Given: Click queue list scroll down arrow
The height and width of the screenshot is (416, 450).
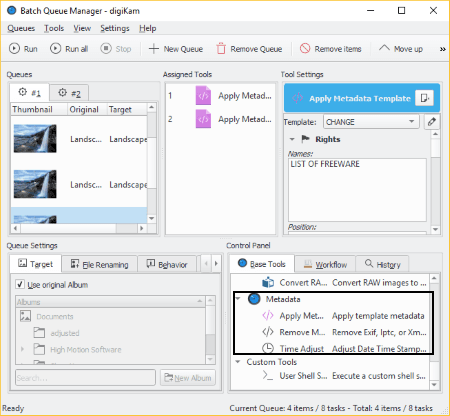Looking at the screenshot, I should (x=152, y=219).
